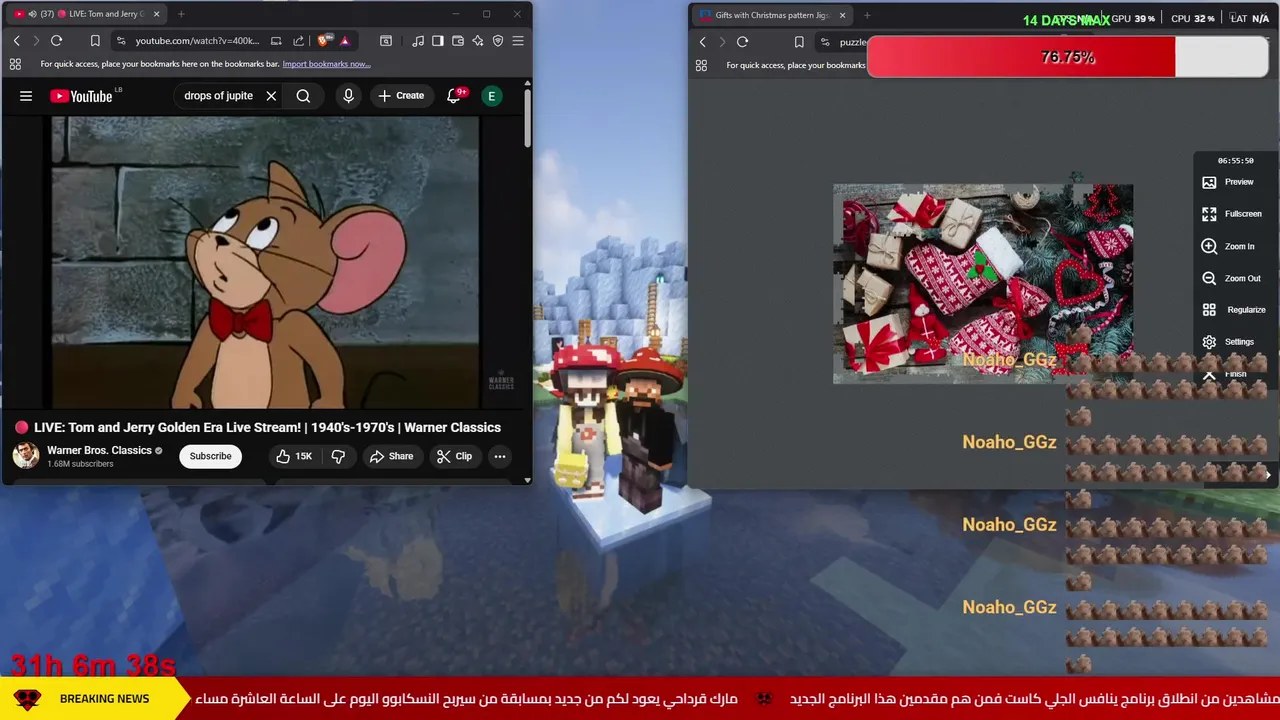Reload the puzzle page
This screenshot has height=720, width=1280.
742,42
